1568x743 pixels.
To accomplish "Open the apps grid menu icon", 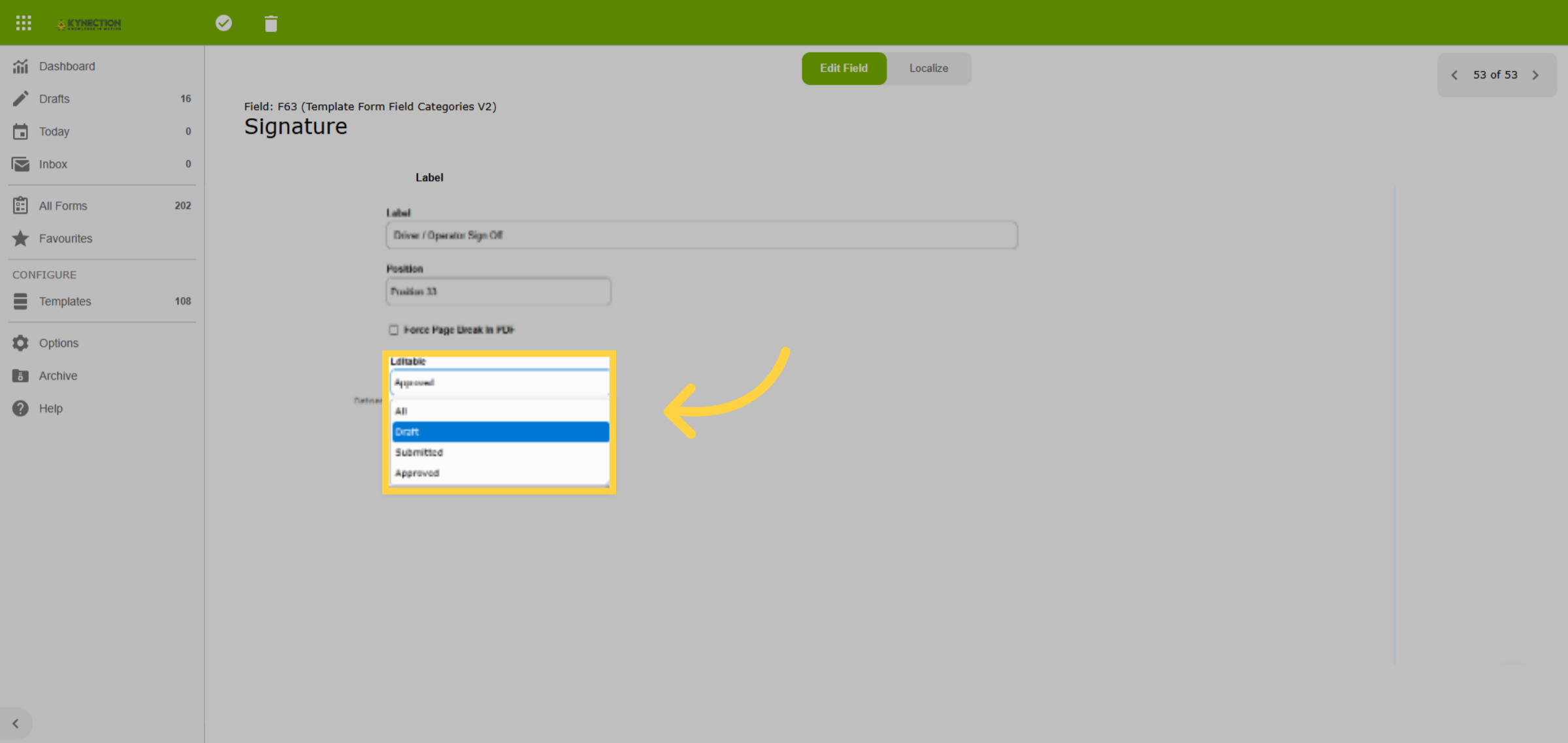I will pos(24,24).
